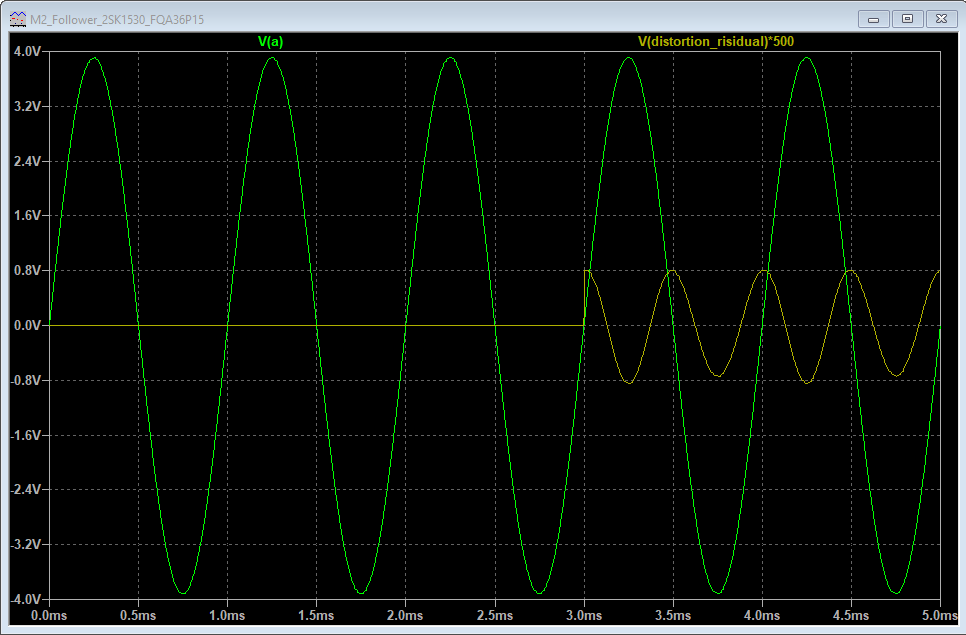Click the M2_Follower_2SK1530_FQA36P15 window title
The image size is (966, 635).
coord(117,20)
